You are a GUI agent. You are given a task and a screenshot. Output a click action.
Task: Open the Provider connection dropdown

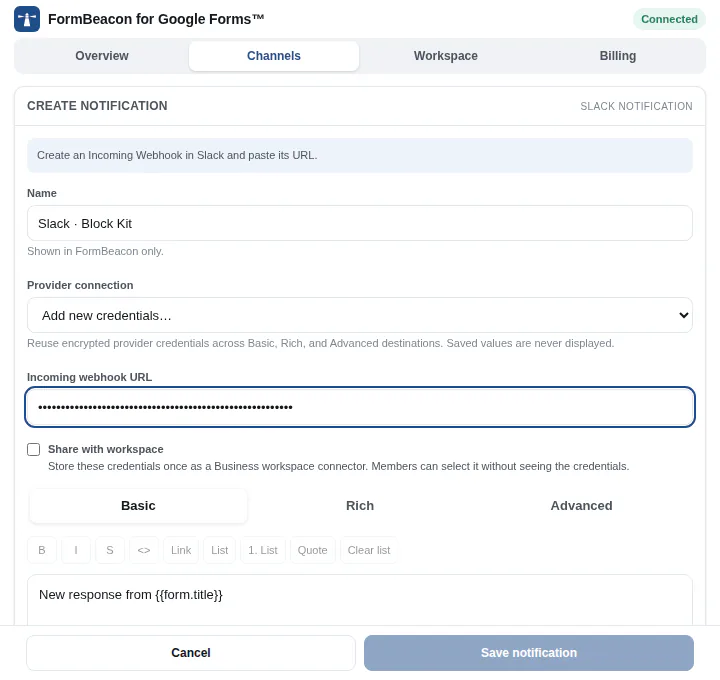360,315
